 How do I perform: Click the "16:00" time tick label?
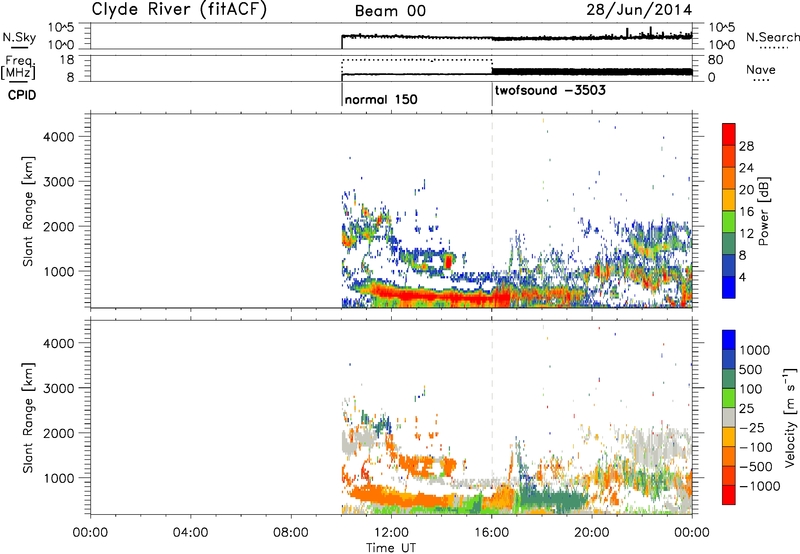click(491, 533)
